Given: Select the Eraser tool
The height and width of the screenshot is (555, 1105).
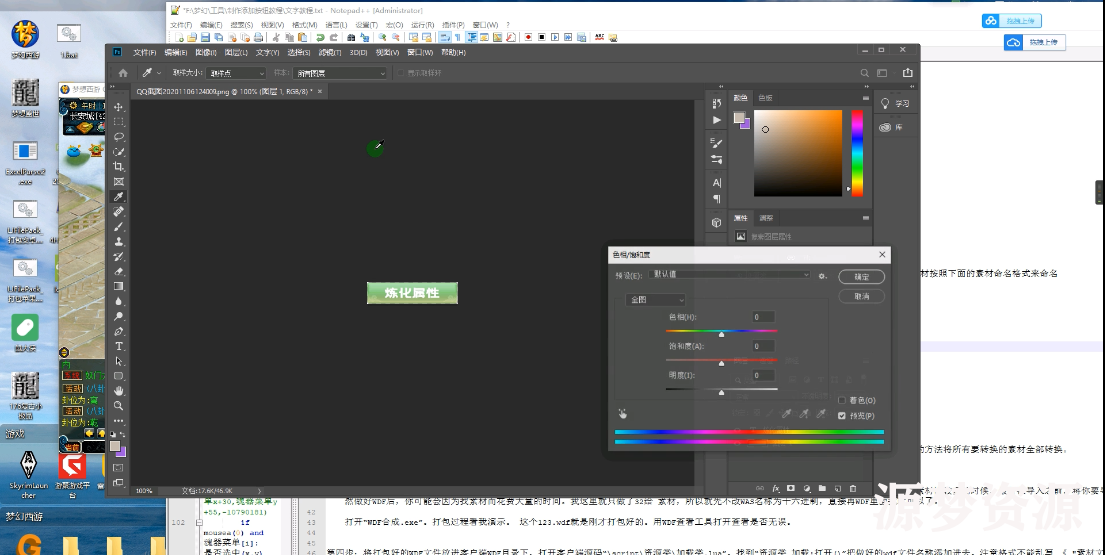Looking at the screenshot, I should click(118, 271).
